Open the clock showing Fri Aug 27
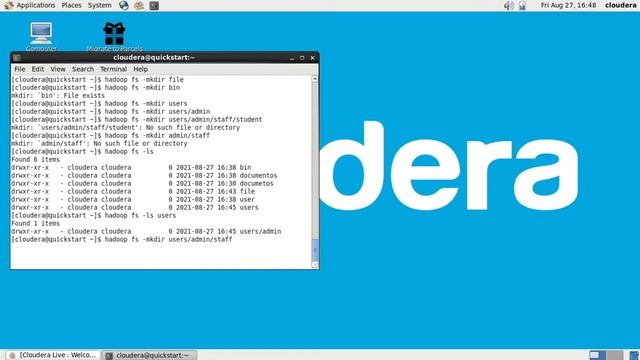The image size is (640, 360). click(x=568, y=5)
